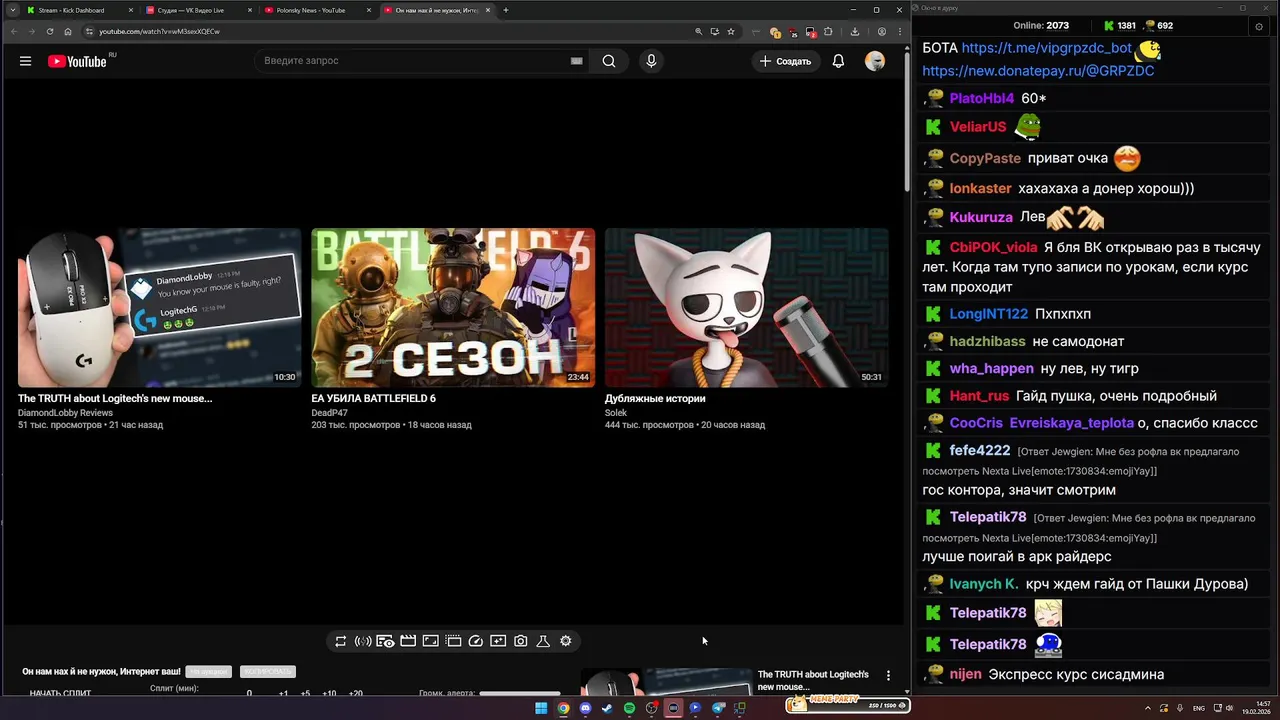
Task: Go to Chrome home page button
Action: 68,31
